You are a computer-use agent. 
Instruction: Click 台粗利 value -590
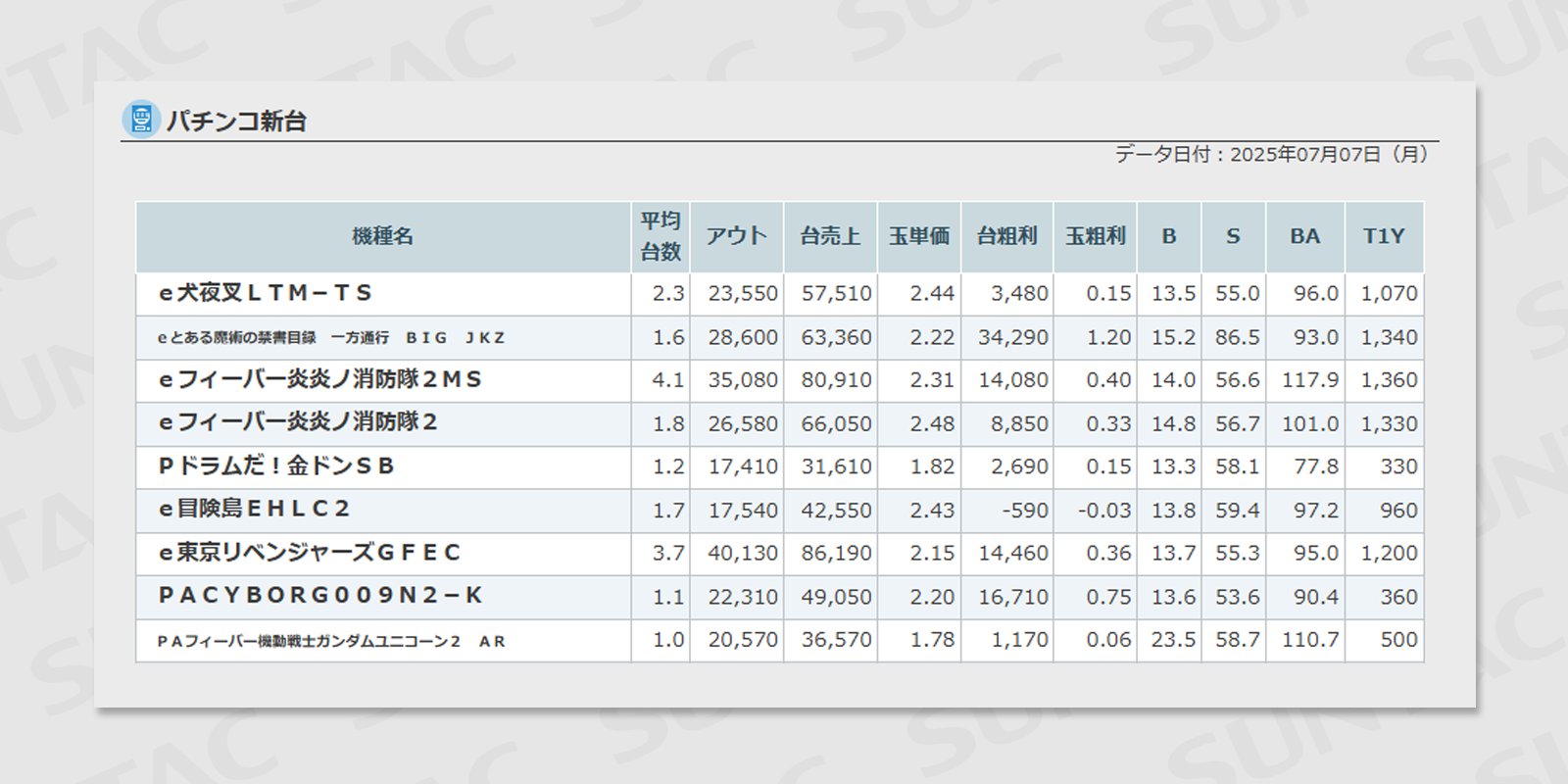click(x=1025, y=511)
